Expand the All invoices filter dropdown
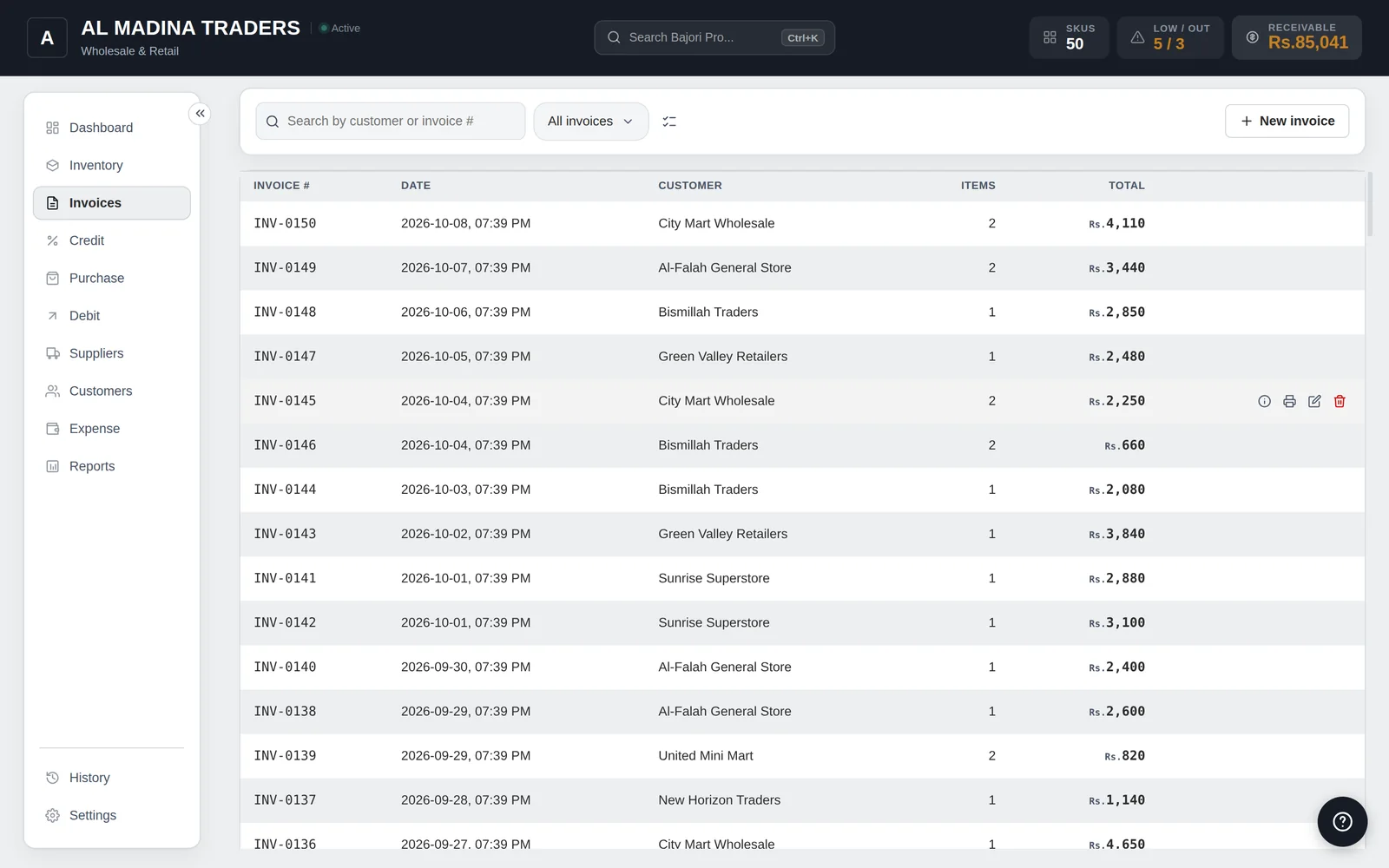 point(591,122)
